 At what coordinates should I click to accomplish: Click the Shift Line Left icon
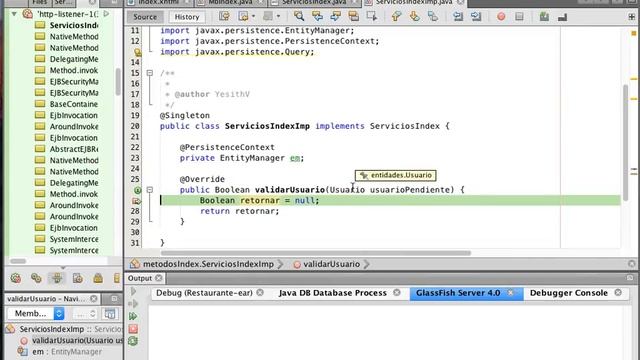pyautogui.click(x=458, y=16)
